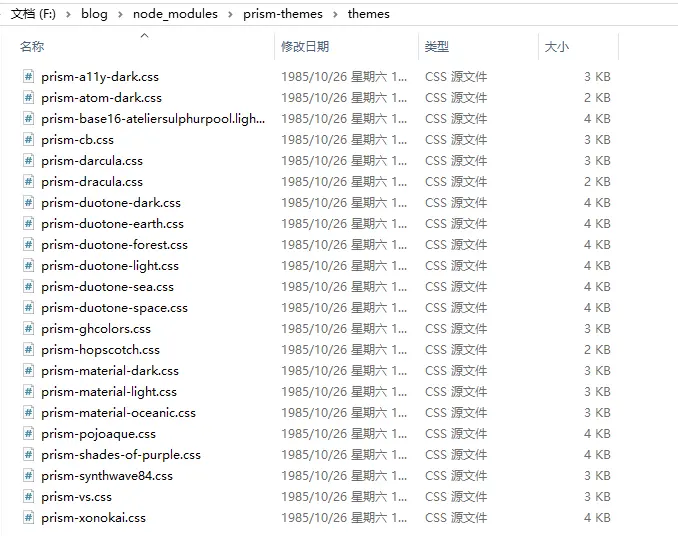Select the file name prism-a11y-dark.css
678x536 pixels.
tap(100, 77)
